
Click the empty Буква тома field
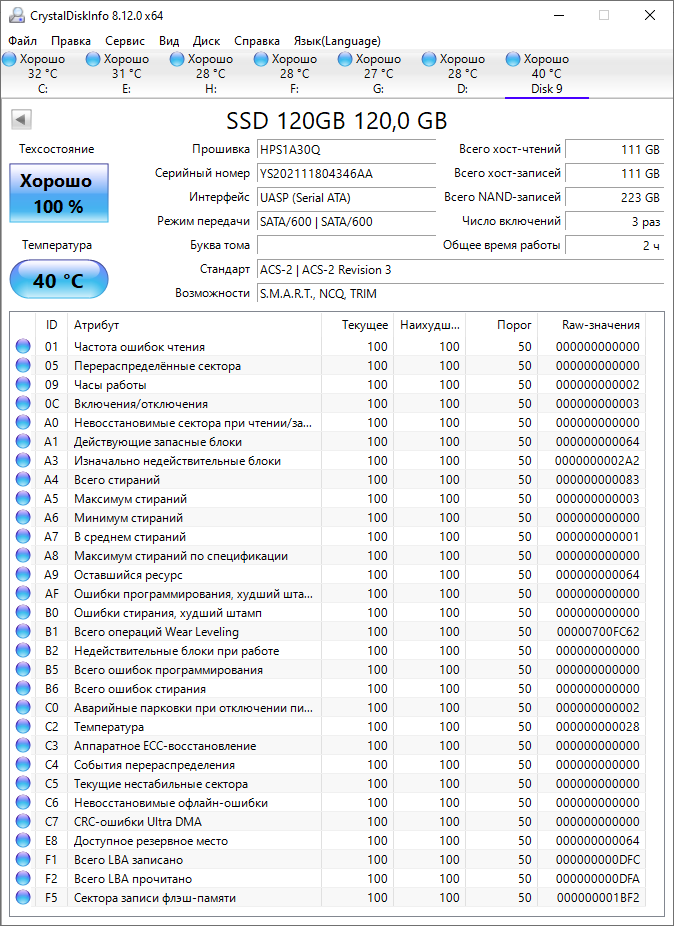346,246
